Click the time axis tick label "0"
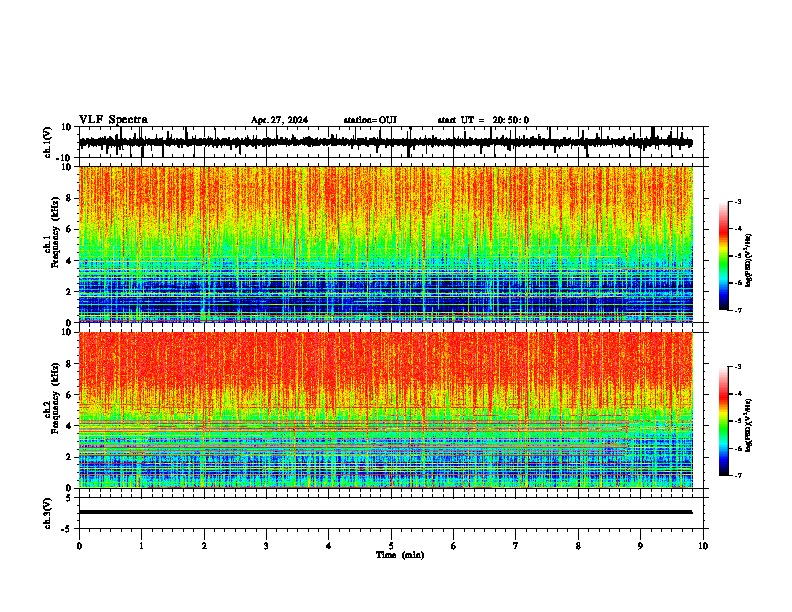Screen dimensions: 792x612 [x=79, y=546]
